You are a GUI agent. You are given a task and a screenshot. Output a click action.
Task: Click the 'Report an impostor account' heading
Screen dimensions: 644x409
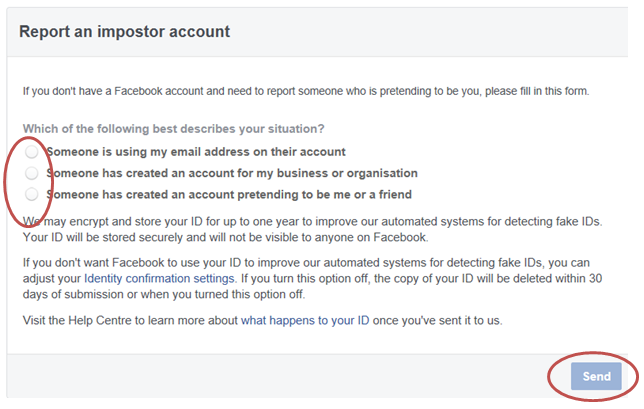pos(125,32)
